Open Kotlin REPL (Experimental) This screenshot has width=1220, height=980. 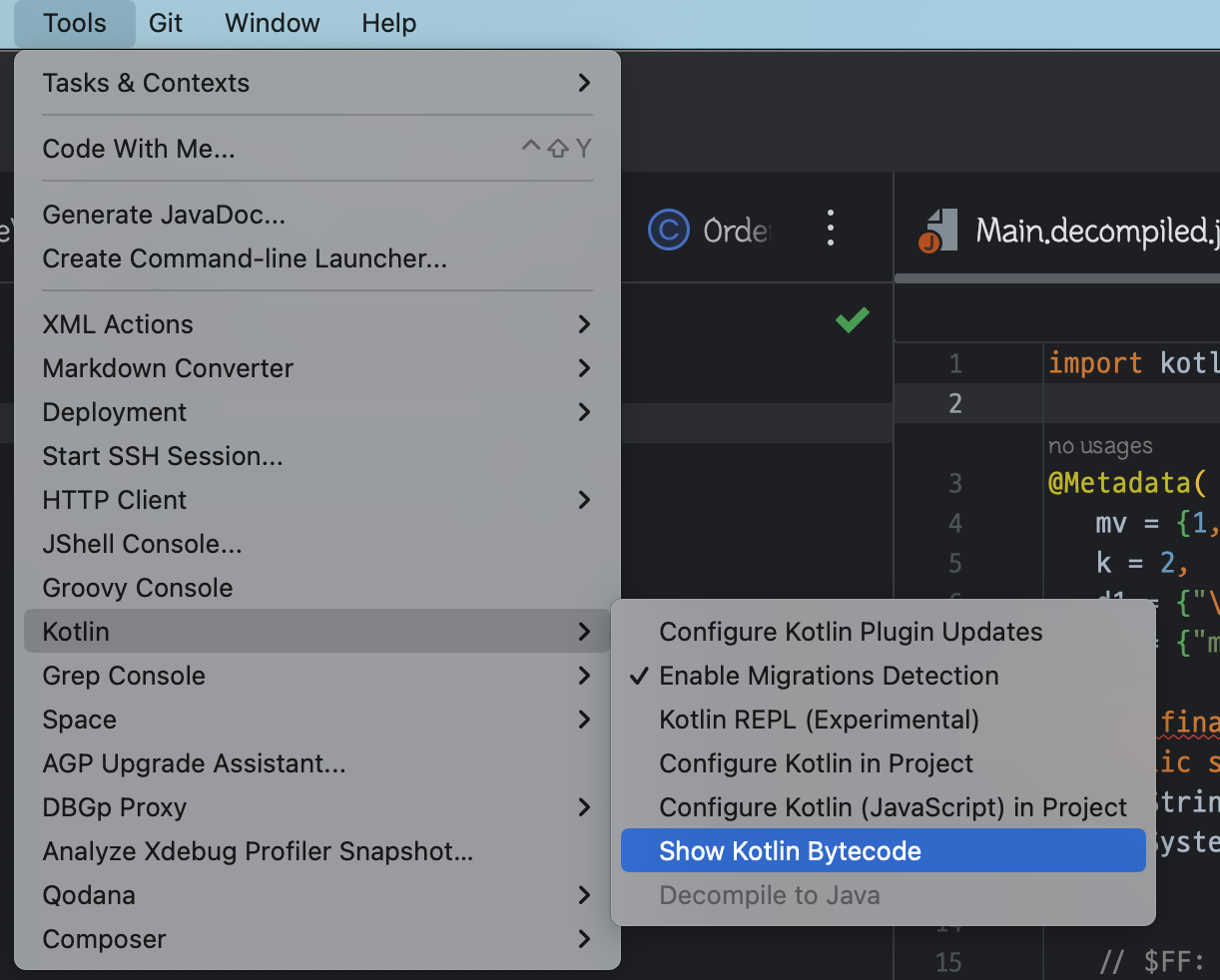pyautogui.click(x=884, y=720)
